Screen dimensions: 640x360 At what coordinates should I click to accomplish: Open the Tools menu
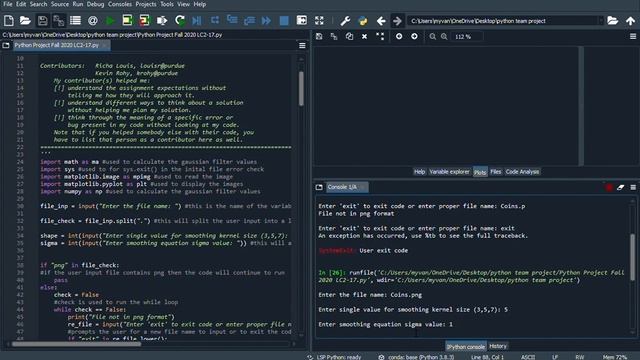coord(167,4)
